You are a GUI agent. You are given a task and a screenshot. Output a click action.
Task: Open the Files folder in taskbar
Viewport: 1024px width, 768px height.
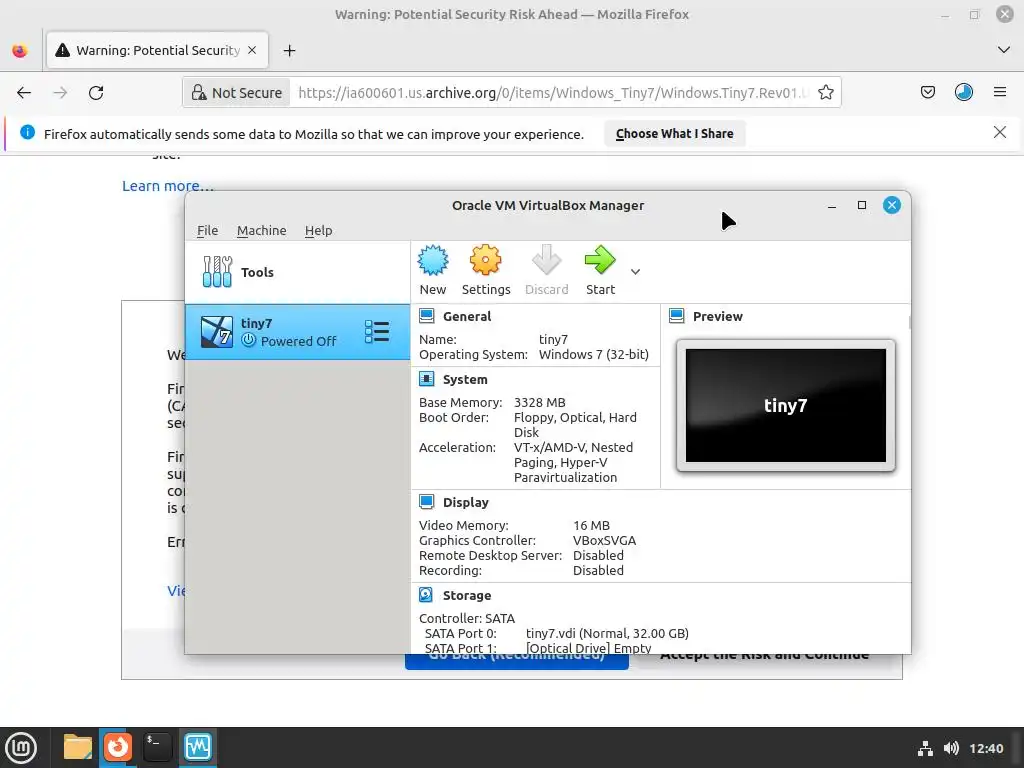click(78, 747)
